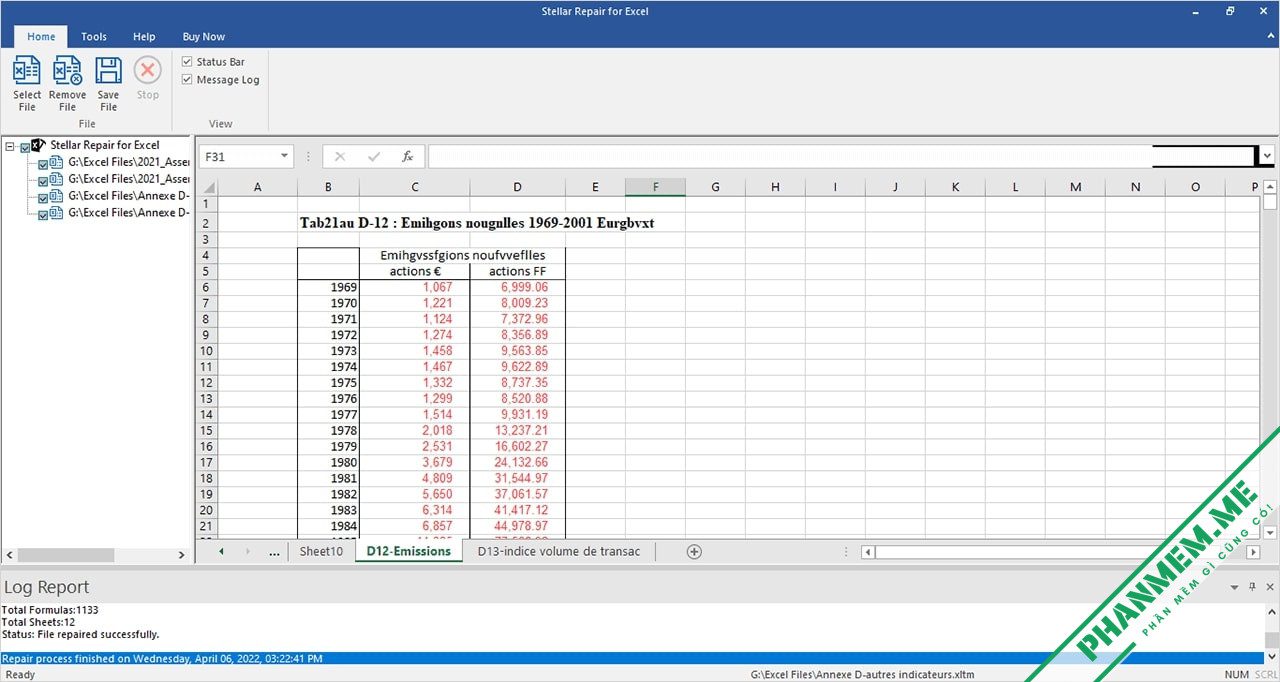Click the cancel X in formula bar
Screen dimensions: 1280x682
click(x=340, y=157)
